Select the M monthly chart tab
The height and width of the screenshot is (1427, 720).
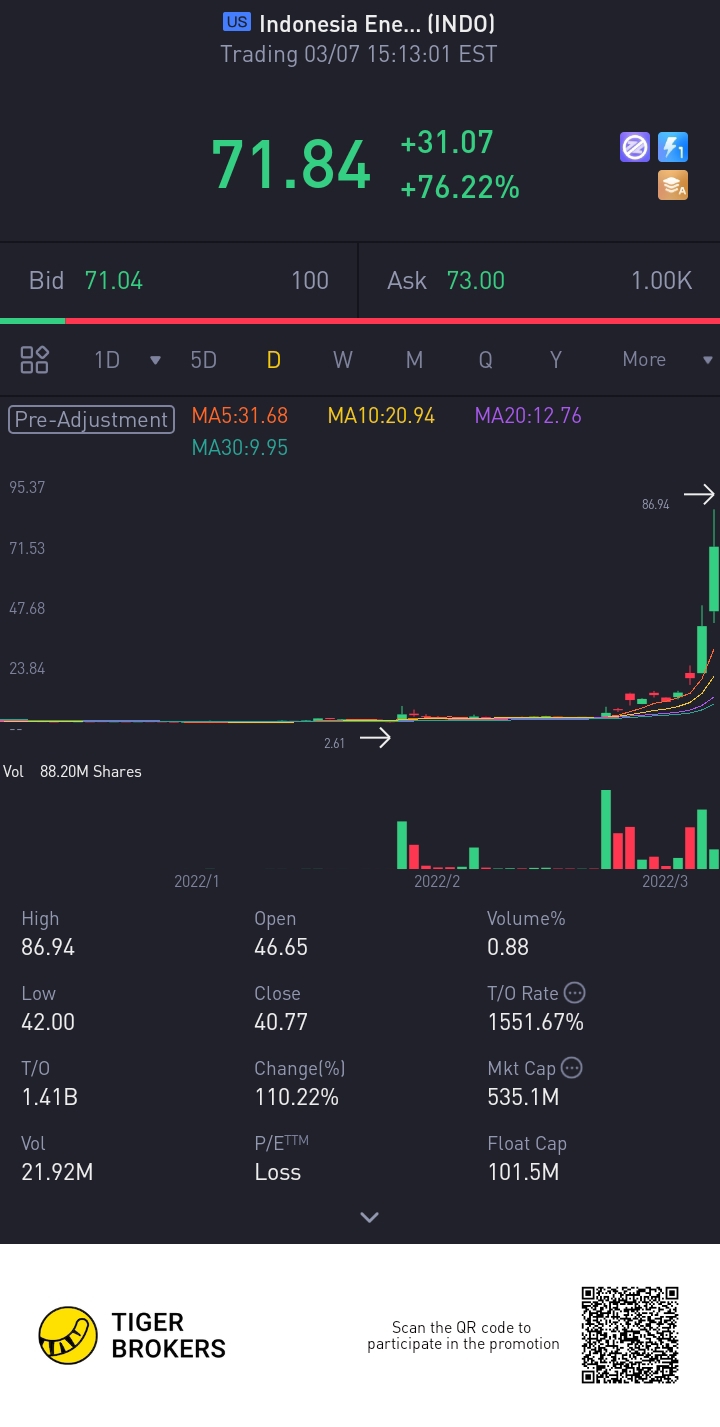click(414, 360)
